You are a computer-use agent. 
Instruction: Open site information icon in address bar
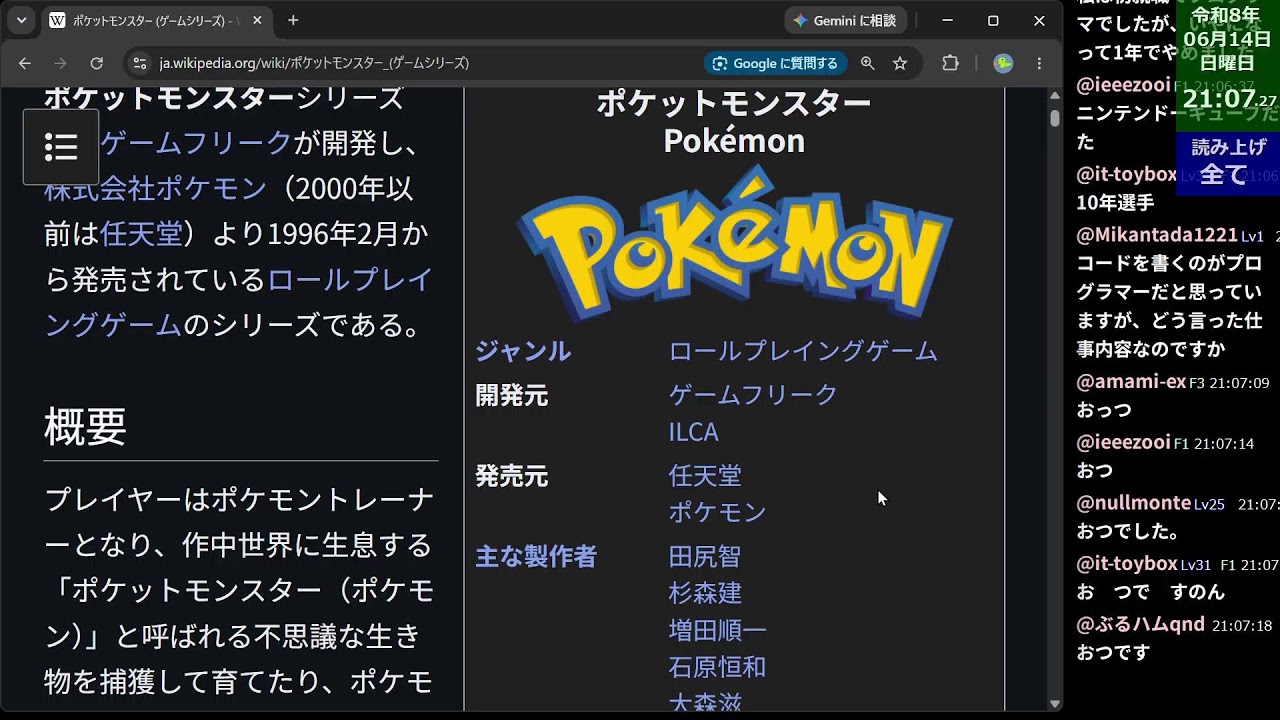140,63
